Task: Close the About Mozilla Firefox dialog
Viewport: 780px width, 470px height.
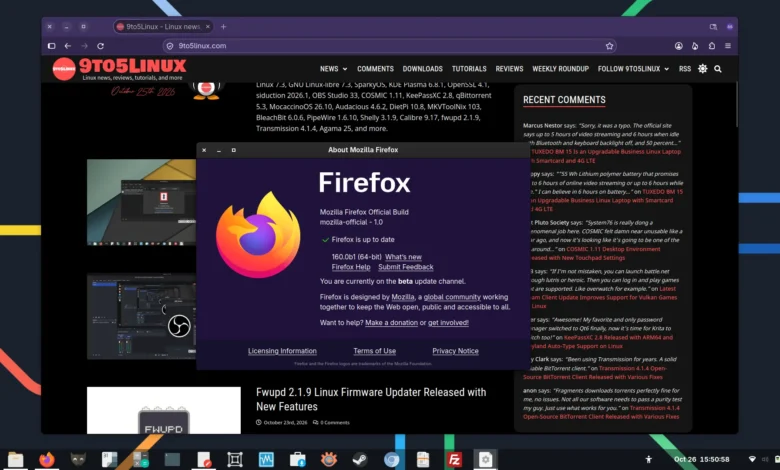Action: 204,150
